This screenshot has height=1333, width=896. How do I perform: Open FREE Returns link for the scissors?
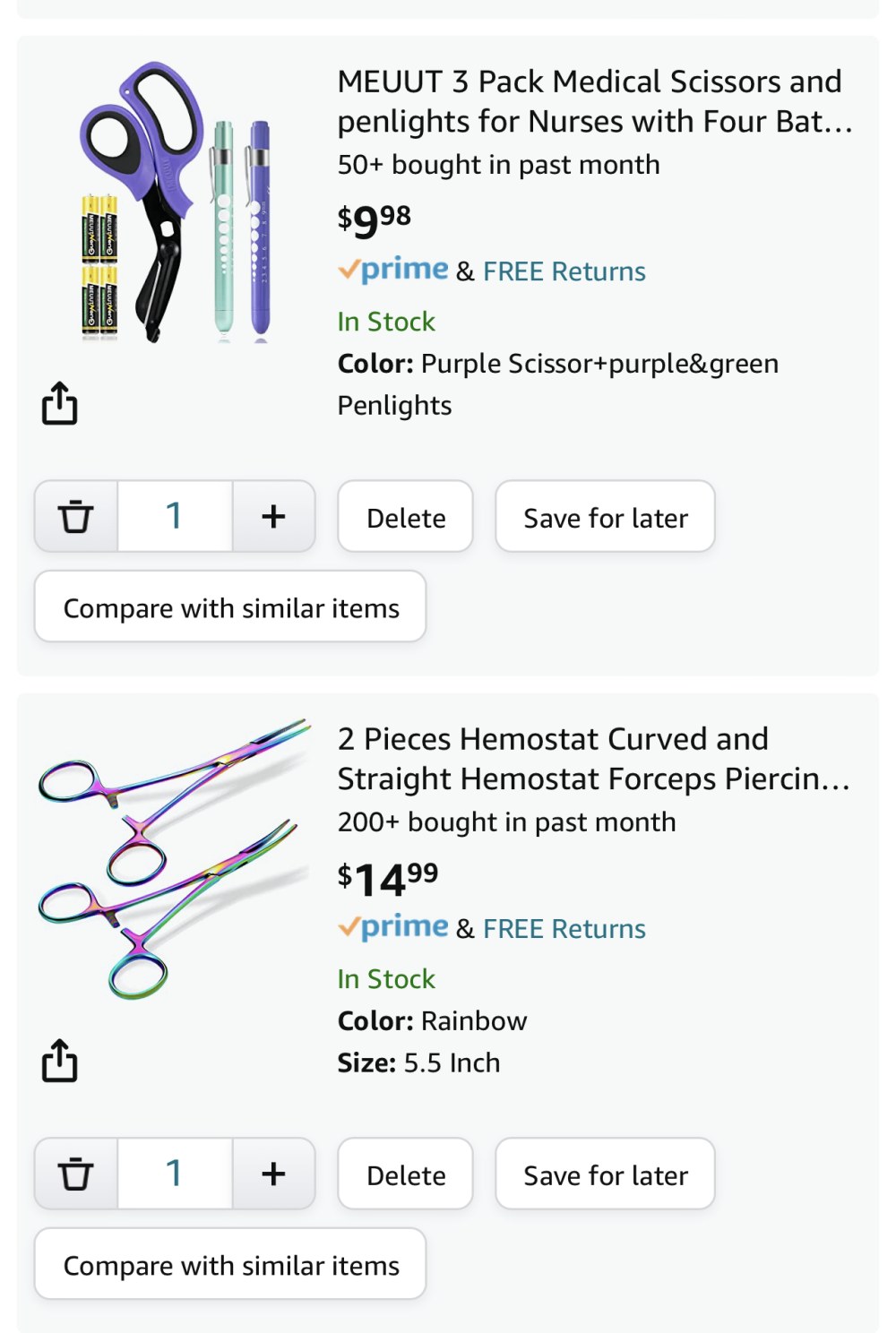point(564,271)
